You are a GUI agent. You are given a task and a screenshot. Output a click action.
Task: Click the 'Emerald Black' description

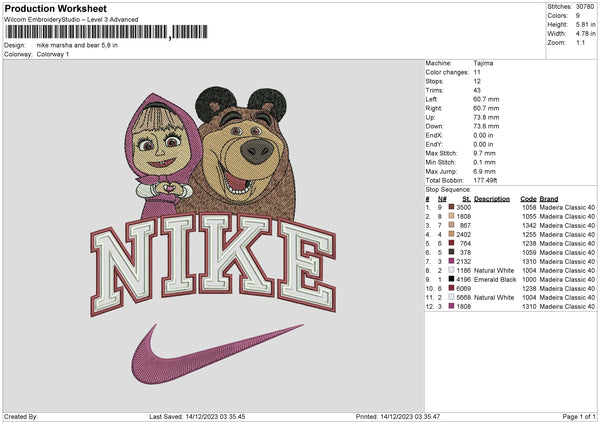[x=495, y=279]
